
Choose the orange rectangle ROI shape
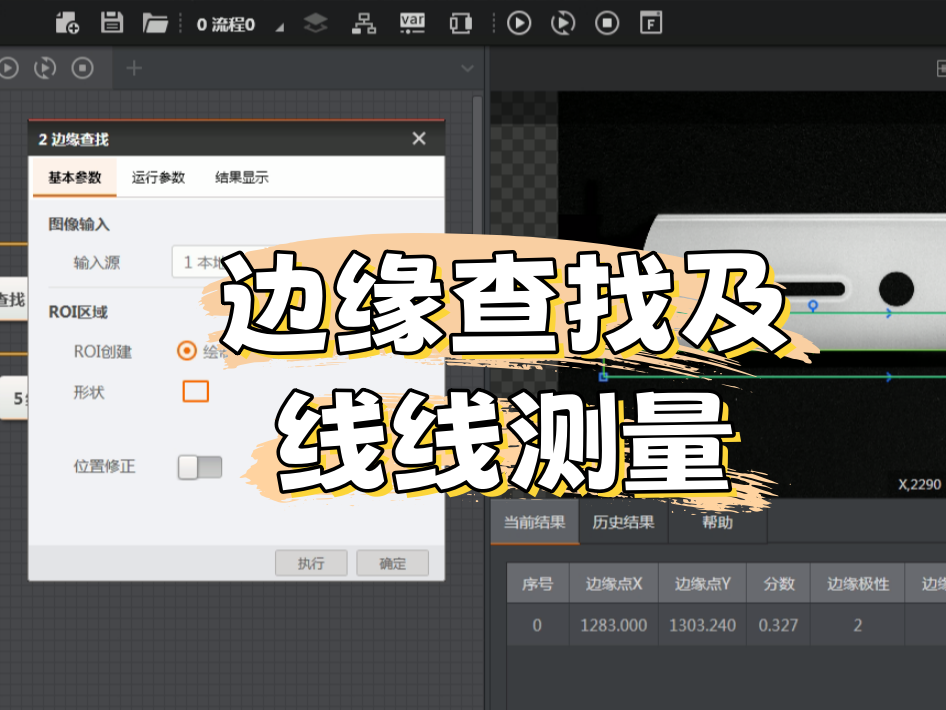(x=196, y=391)
